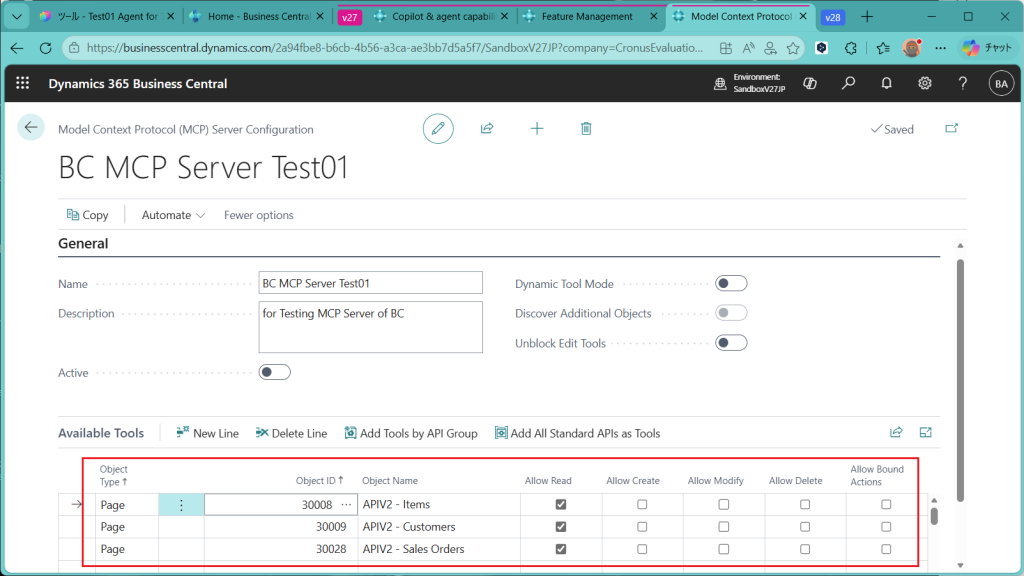1024x576 pixels.
Task: Open the Business Central search magnifier
Action: 848,83
